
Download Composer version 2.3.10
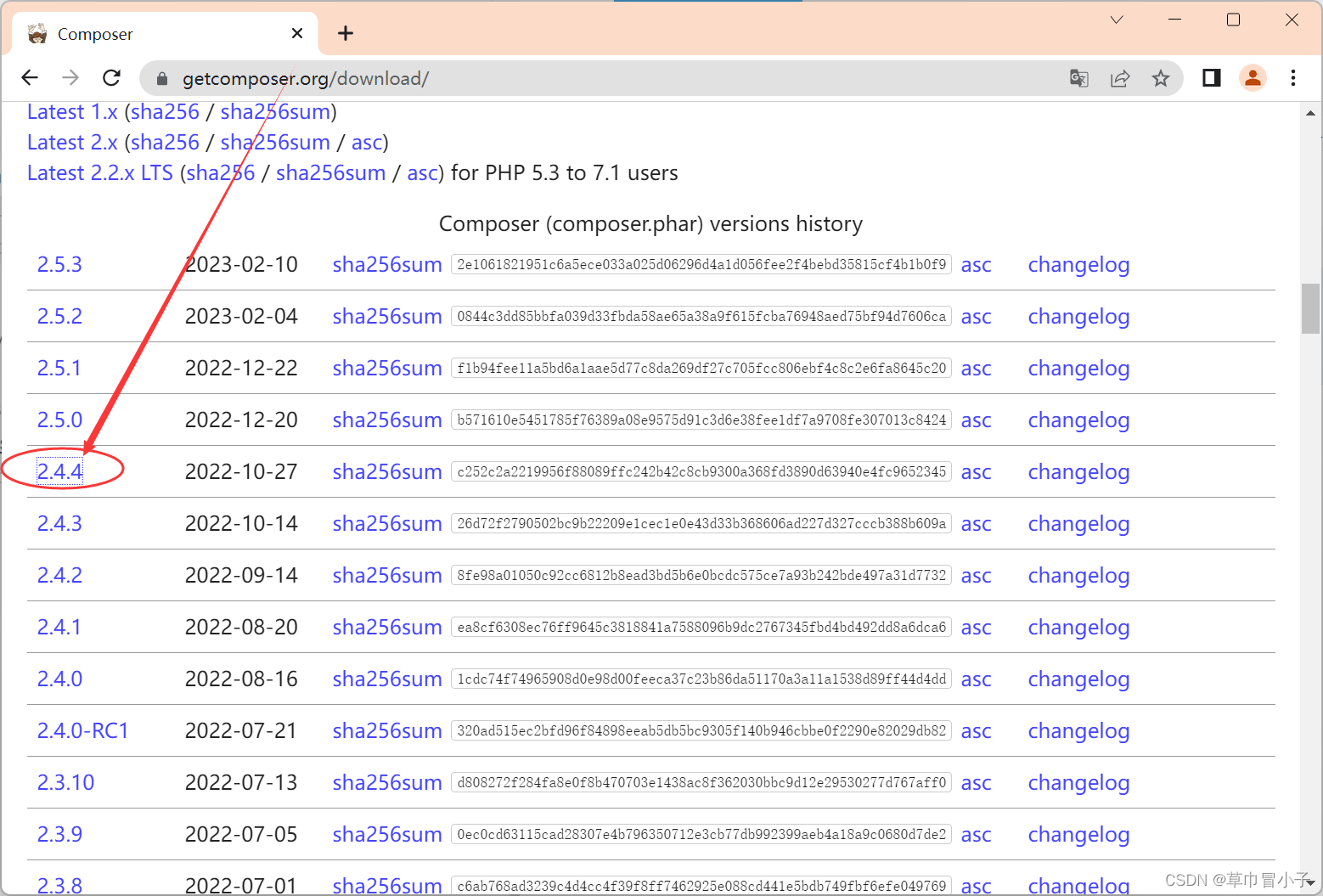click(65, 782)
